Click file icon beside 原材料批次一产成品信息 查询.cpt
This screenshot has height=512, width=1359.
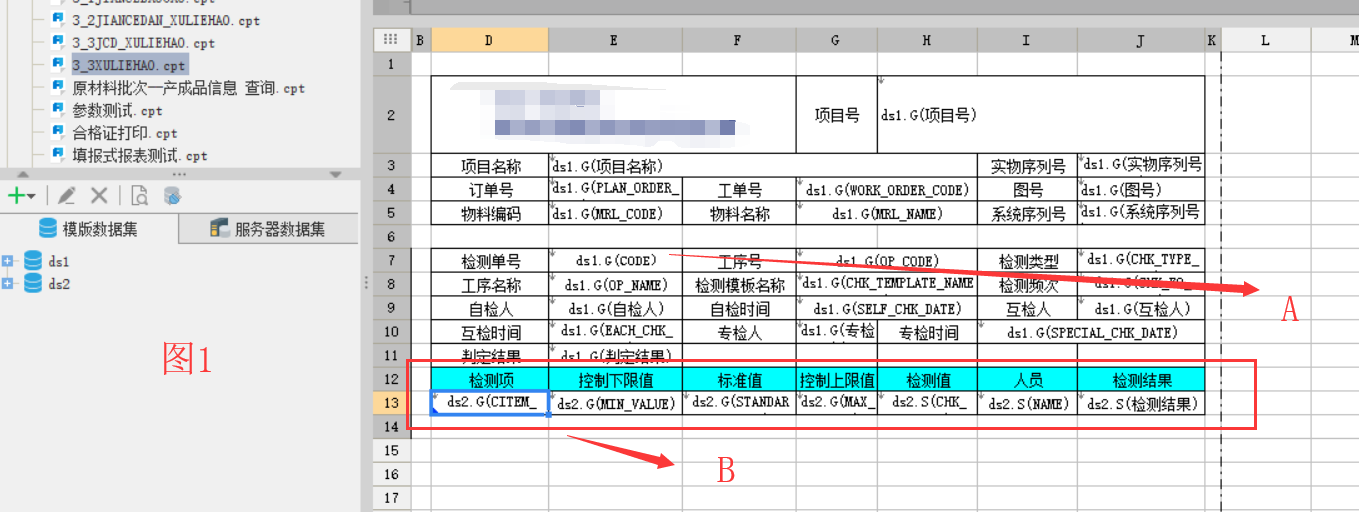coord(58,87)
